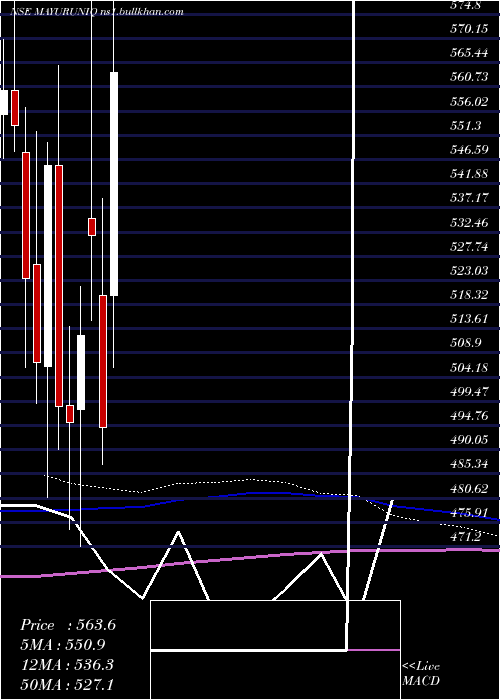Click the 12MA : 536.3 value

click(67, 665)
